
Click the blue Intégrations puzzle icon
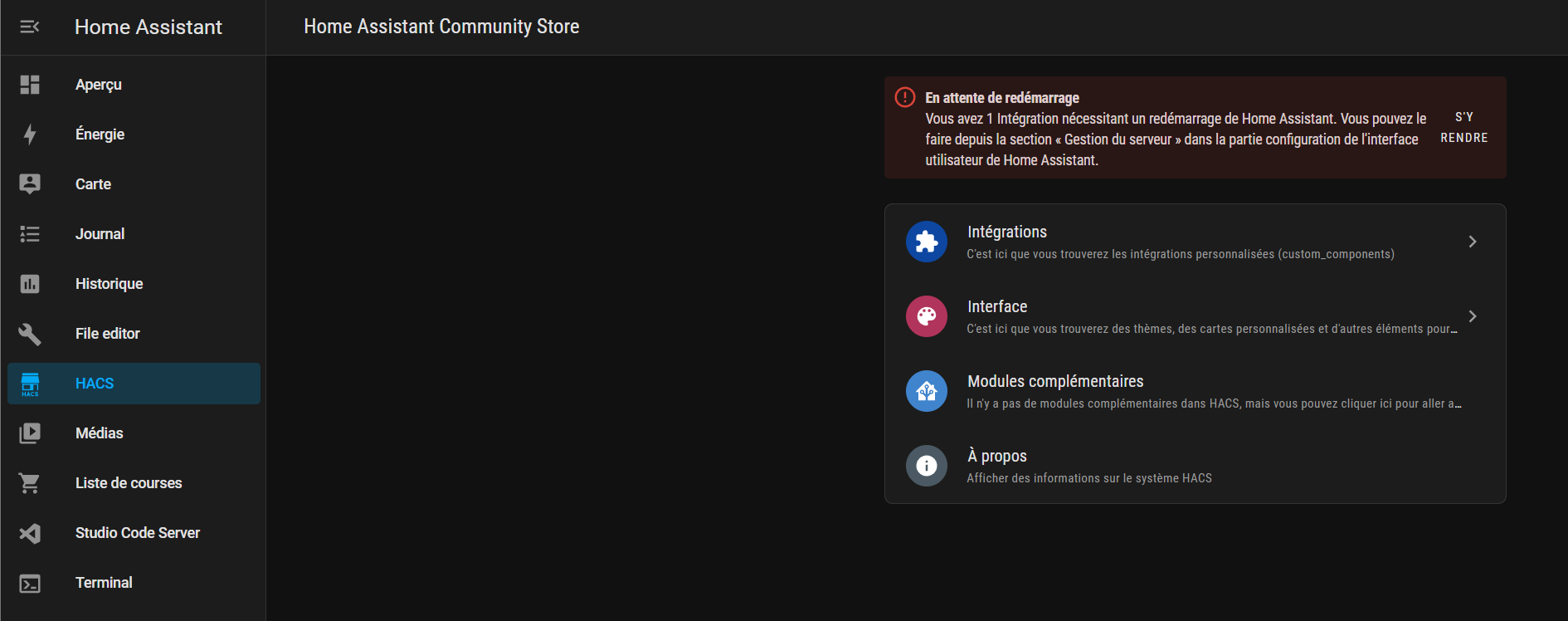click(927, 242)
